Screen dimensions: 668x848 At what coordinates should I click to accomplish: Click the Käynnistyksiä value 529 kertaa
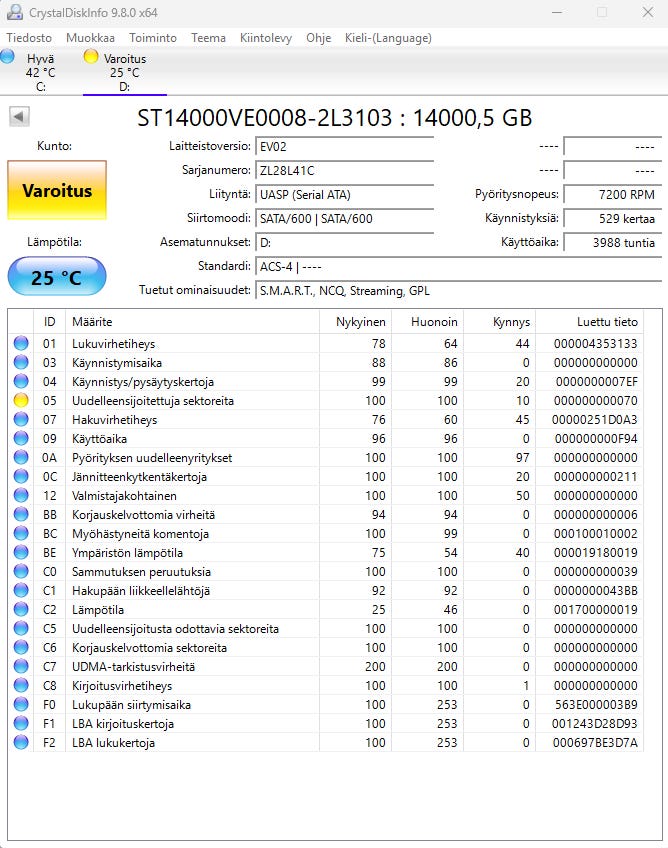(x=613, y=218)
